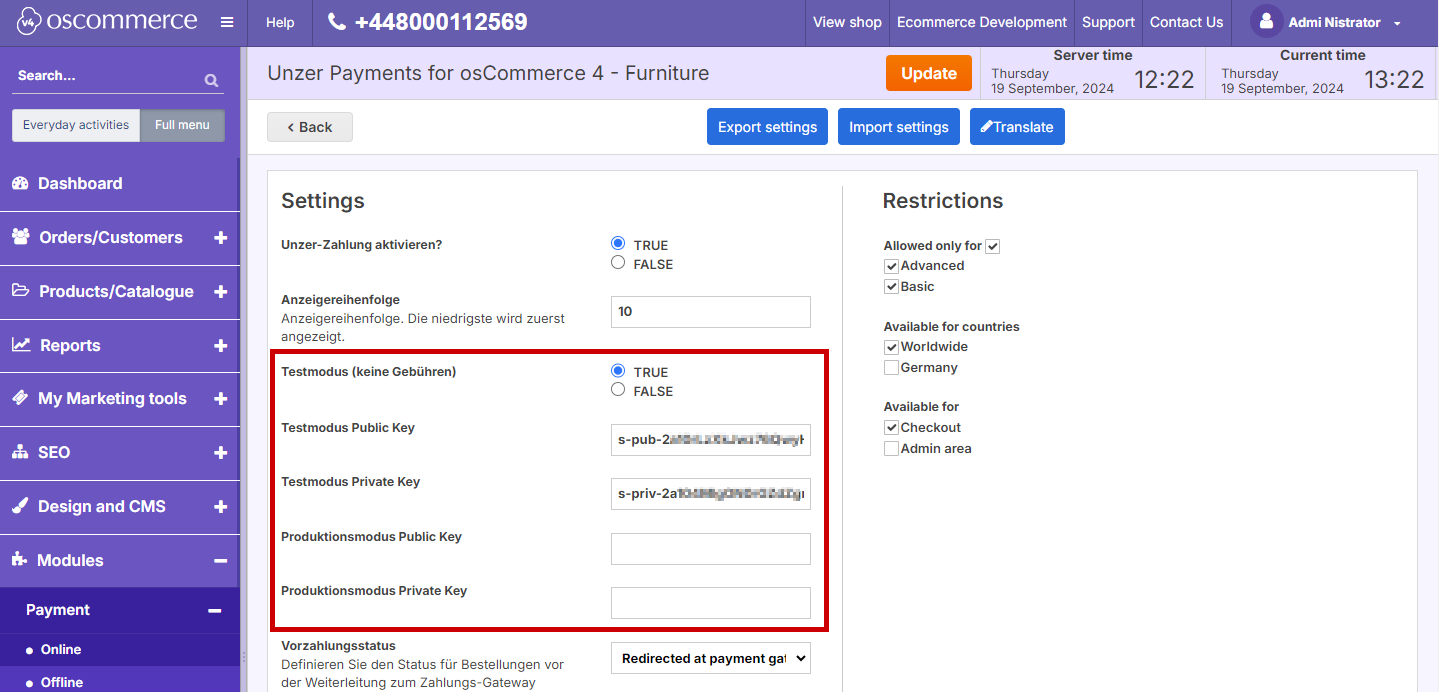
Task: Open the Vorzahlungsstatus dropdown
Action: (x=710, y=658)
